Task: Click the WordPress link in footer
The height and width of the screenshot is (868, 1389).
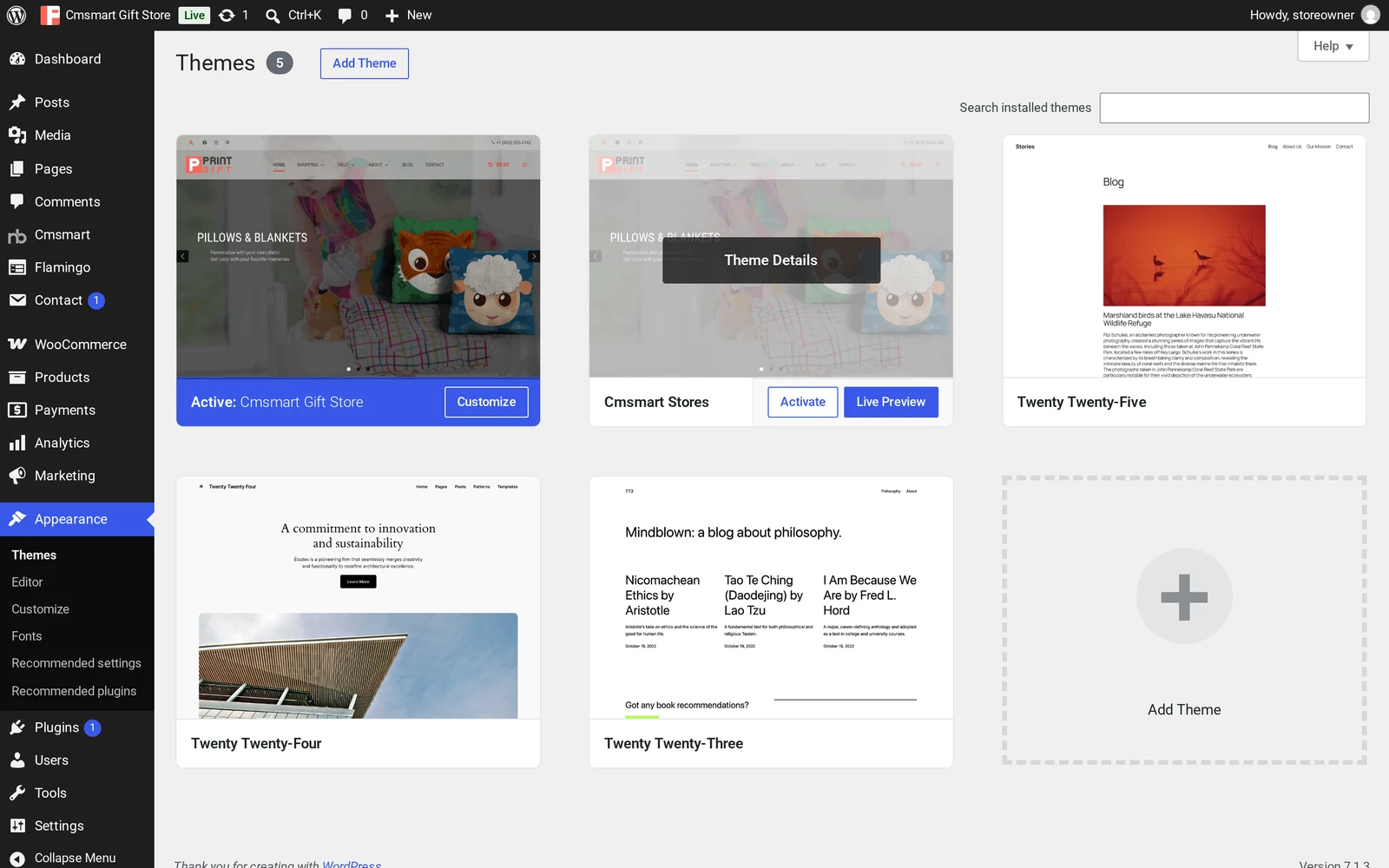Action: click(x=352, y=865)
